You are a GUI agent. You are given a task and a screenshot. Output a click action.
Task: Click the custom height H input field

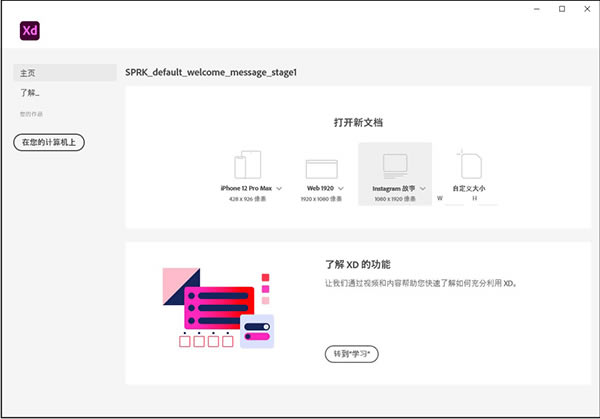488,199
